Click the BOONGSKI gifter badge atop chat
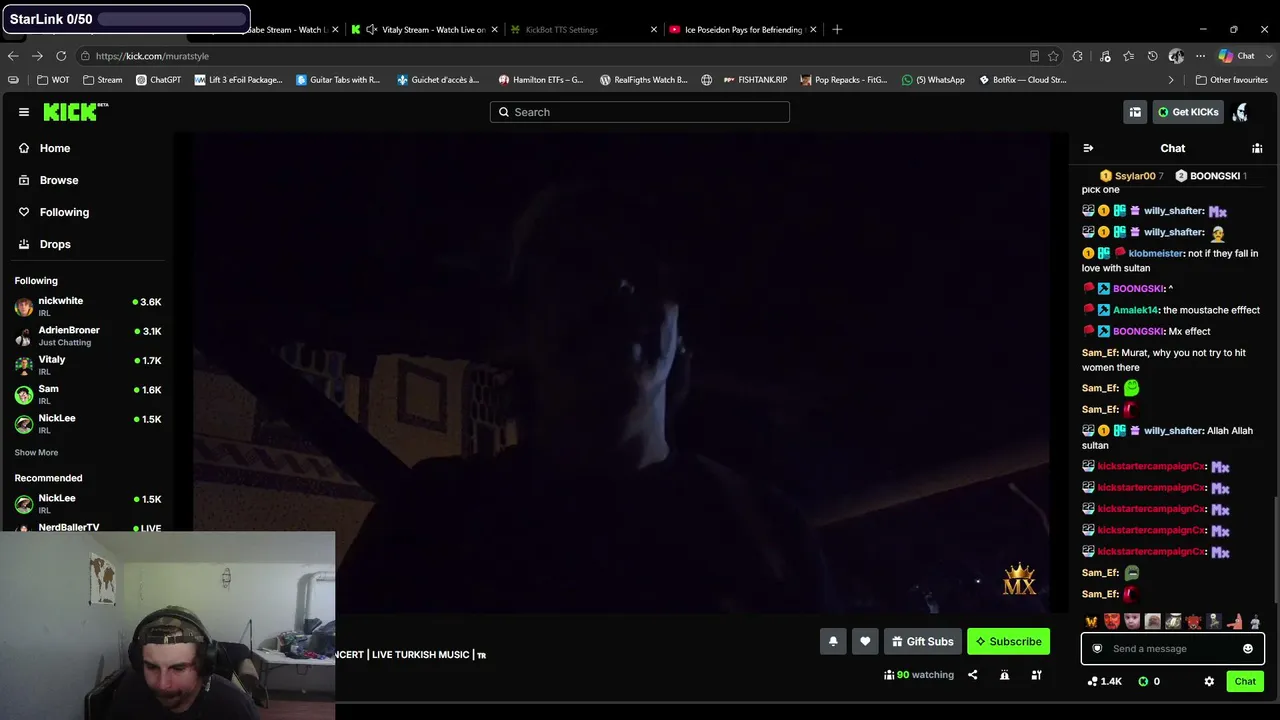Screen dimensions: 1280x720 (1211, 176)
